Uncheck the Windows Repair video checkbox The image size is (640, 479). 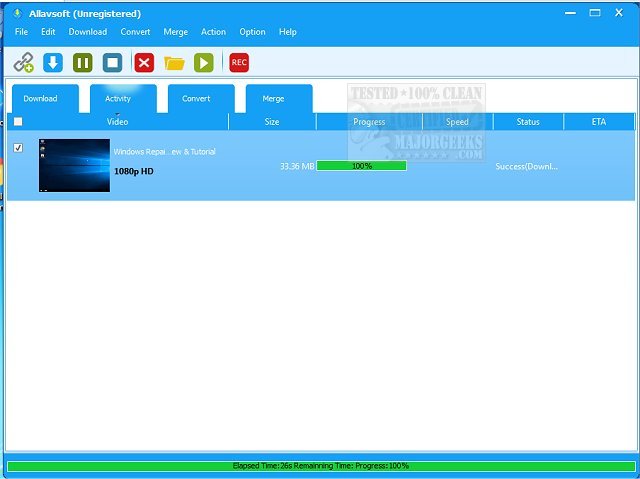[18, 148]
